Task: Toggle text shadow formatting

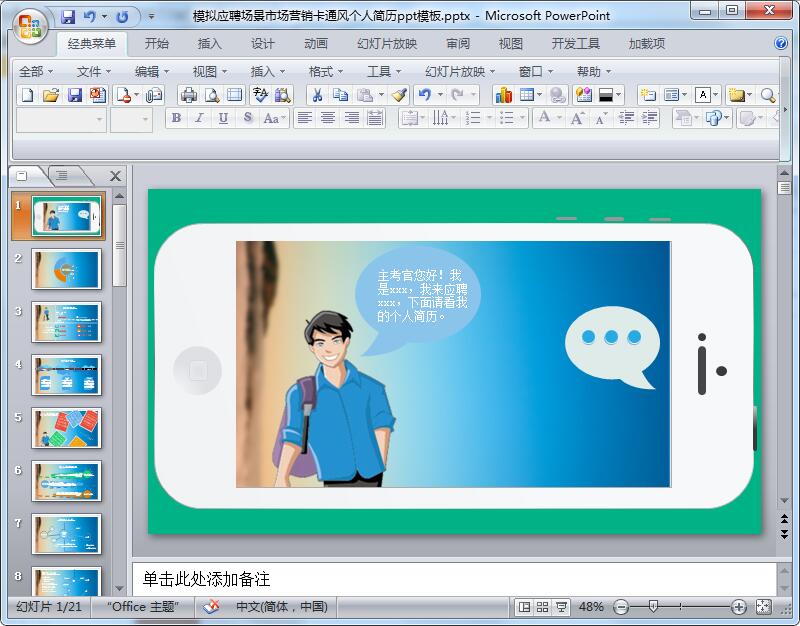Action: tap(247, 118)
